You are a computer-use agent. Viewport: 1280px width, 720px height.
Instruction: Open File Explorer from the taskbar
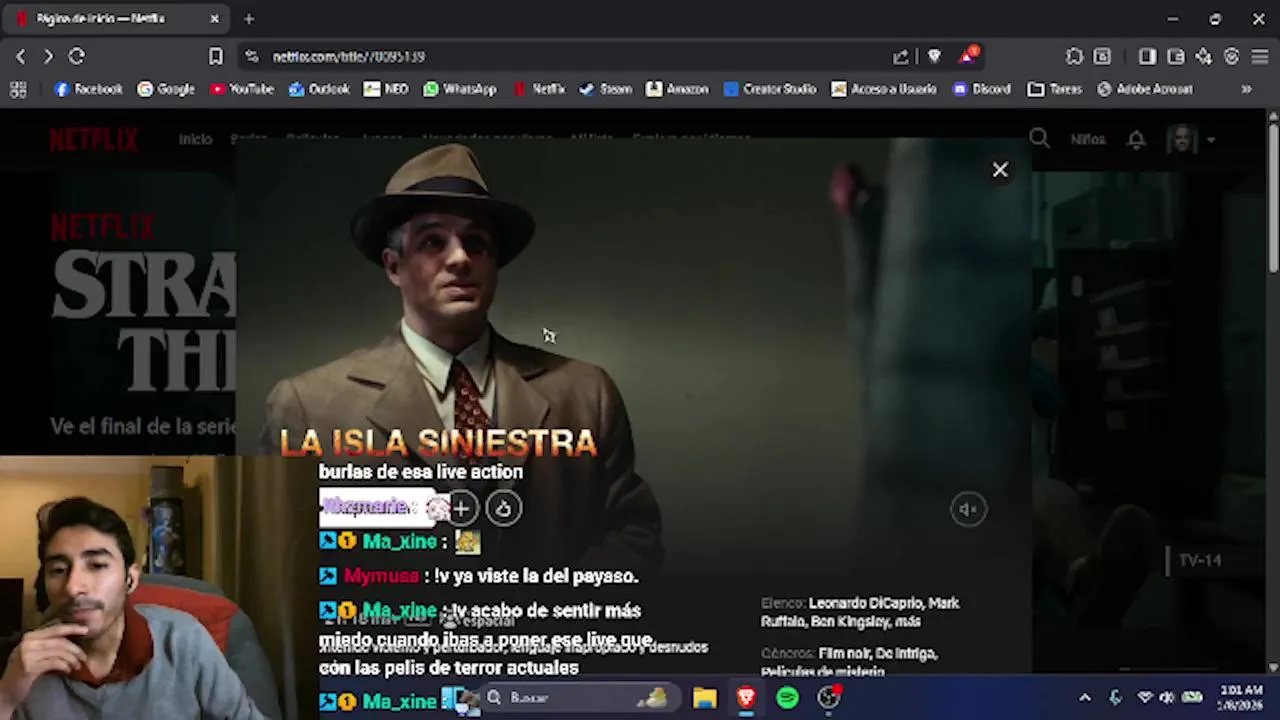point(705,698)
